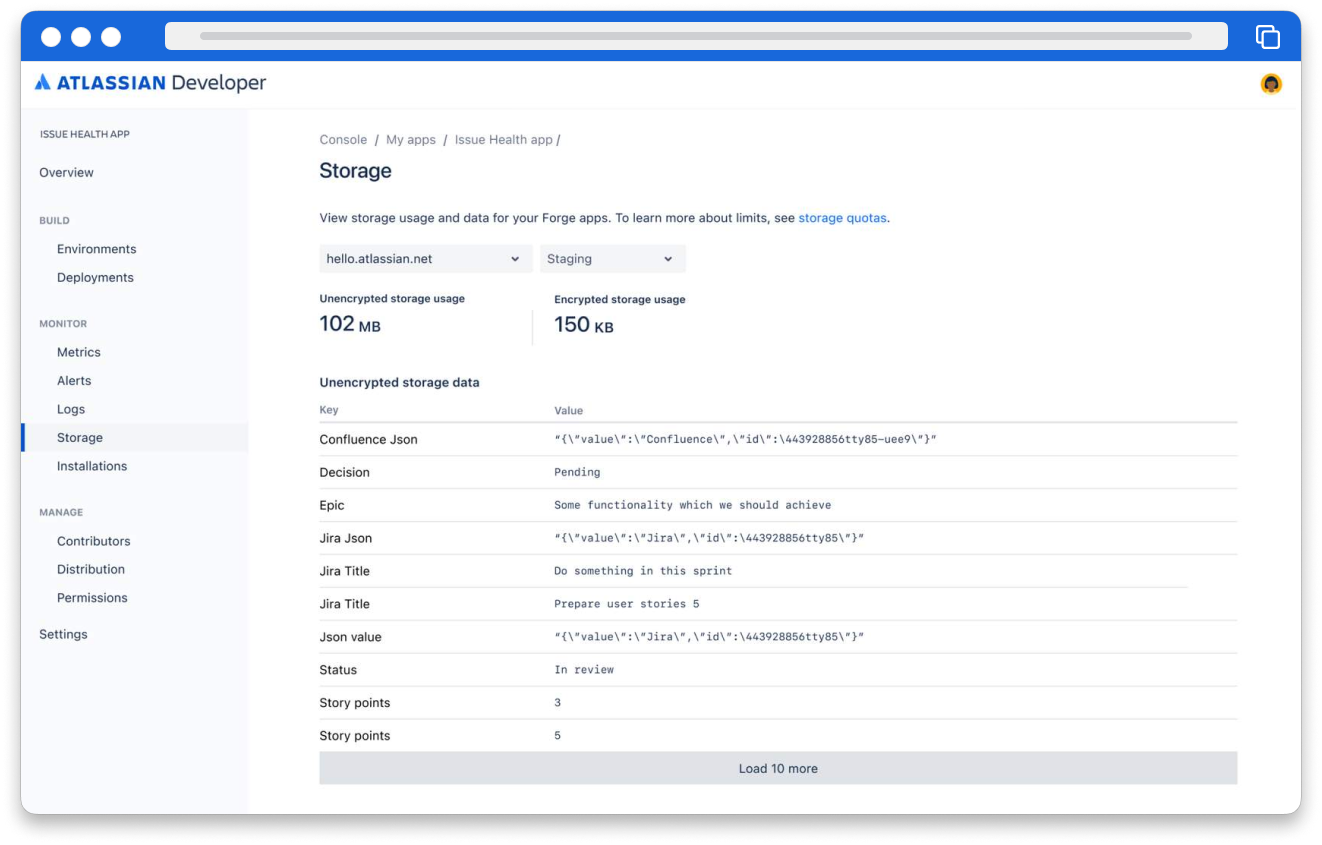This screenshot has width=1322, height=845.
Task: Click the browser address bar
Action: tap(696, 36)
